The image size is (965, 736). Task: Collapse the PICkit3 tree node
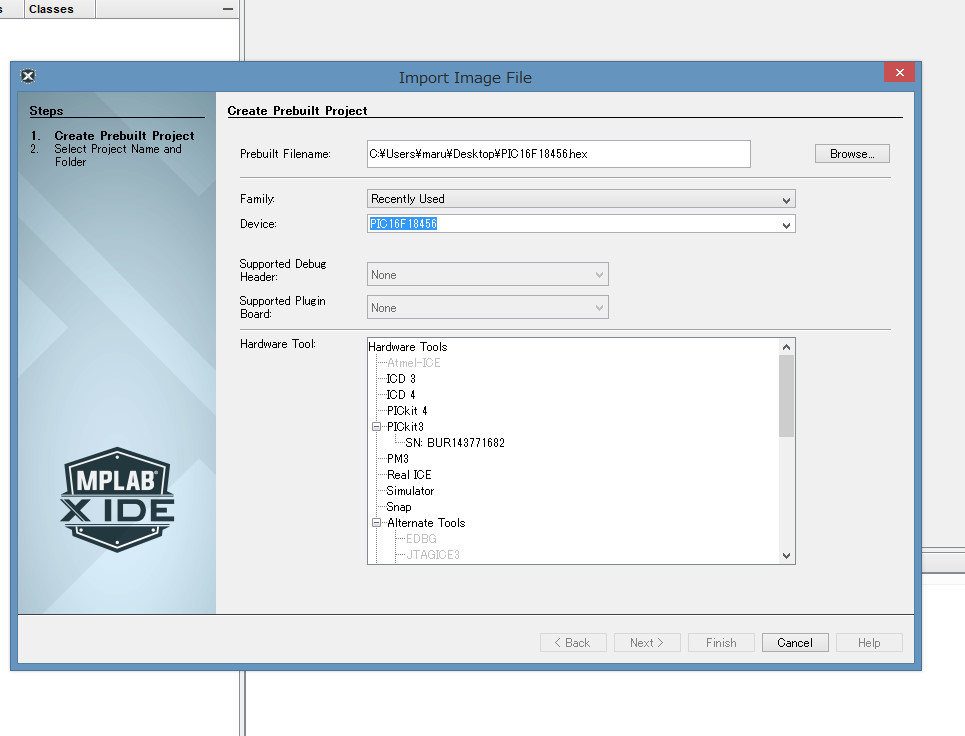(x=376, y=426)
